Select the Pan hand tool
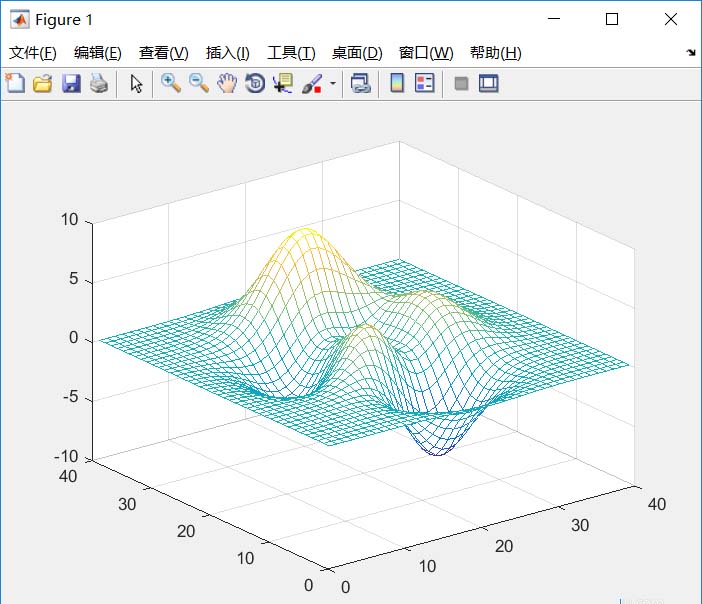This screenshot has width=702, height=604. [x=227, y=84]
